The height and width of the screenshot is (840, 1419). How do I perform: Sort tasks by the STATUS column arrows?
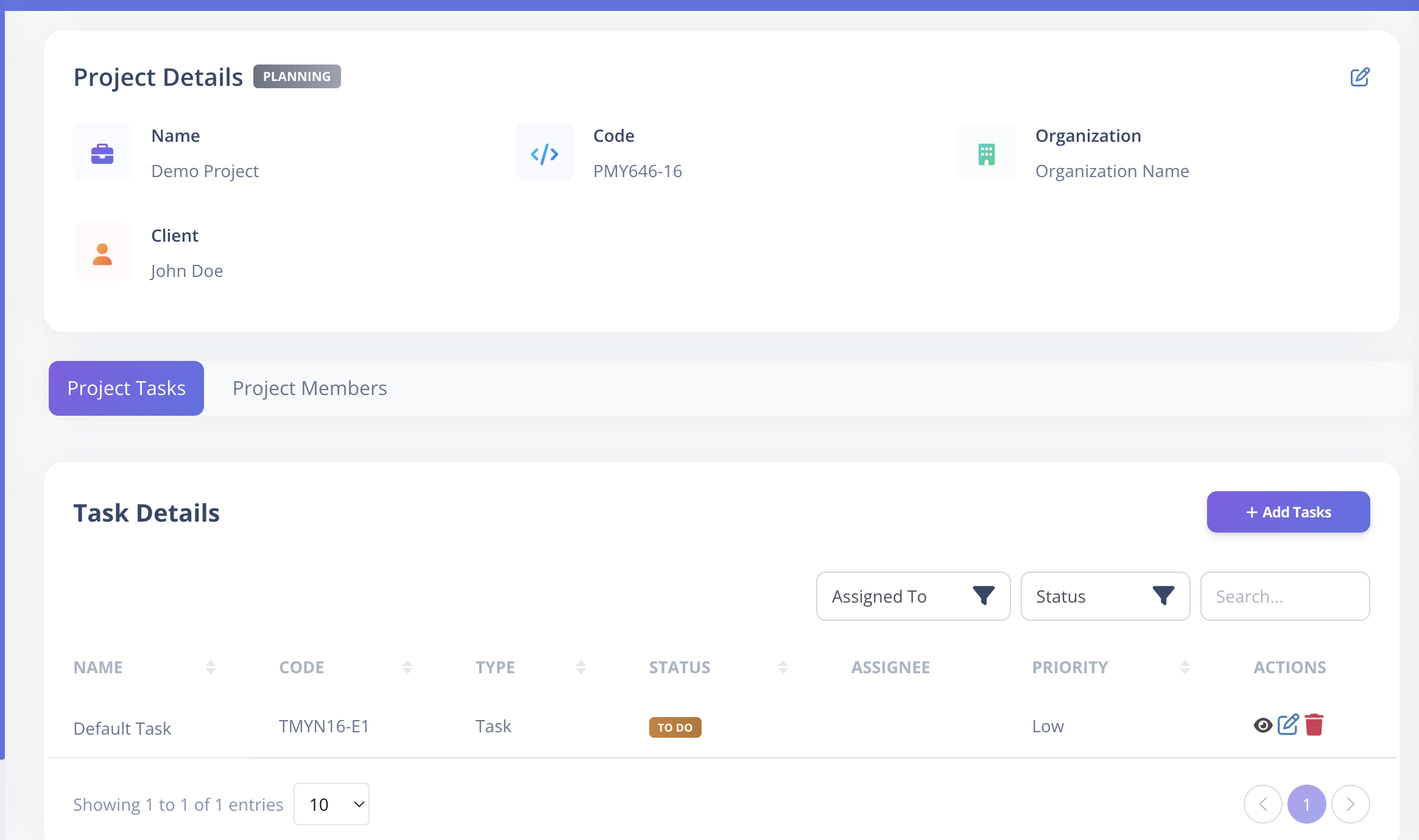[783, 667]
